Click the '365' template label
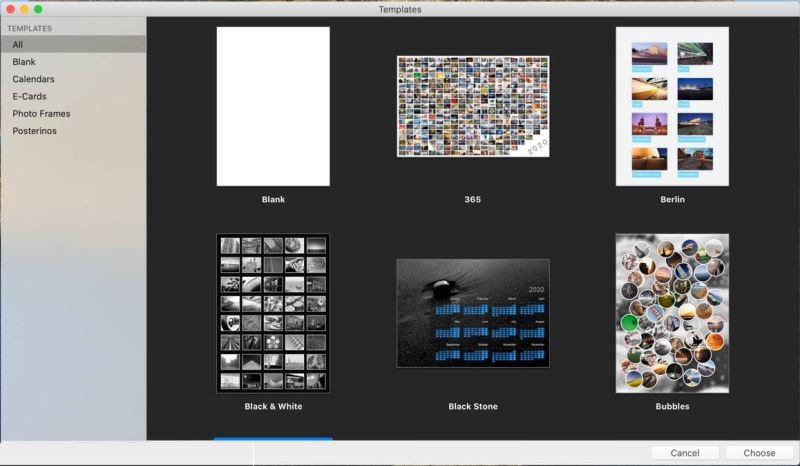The image size is (800, 466). coord(472,200)
